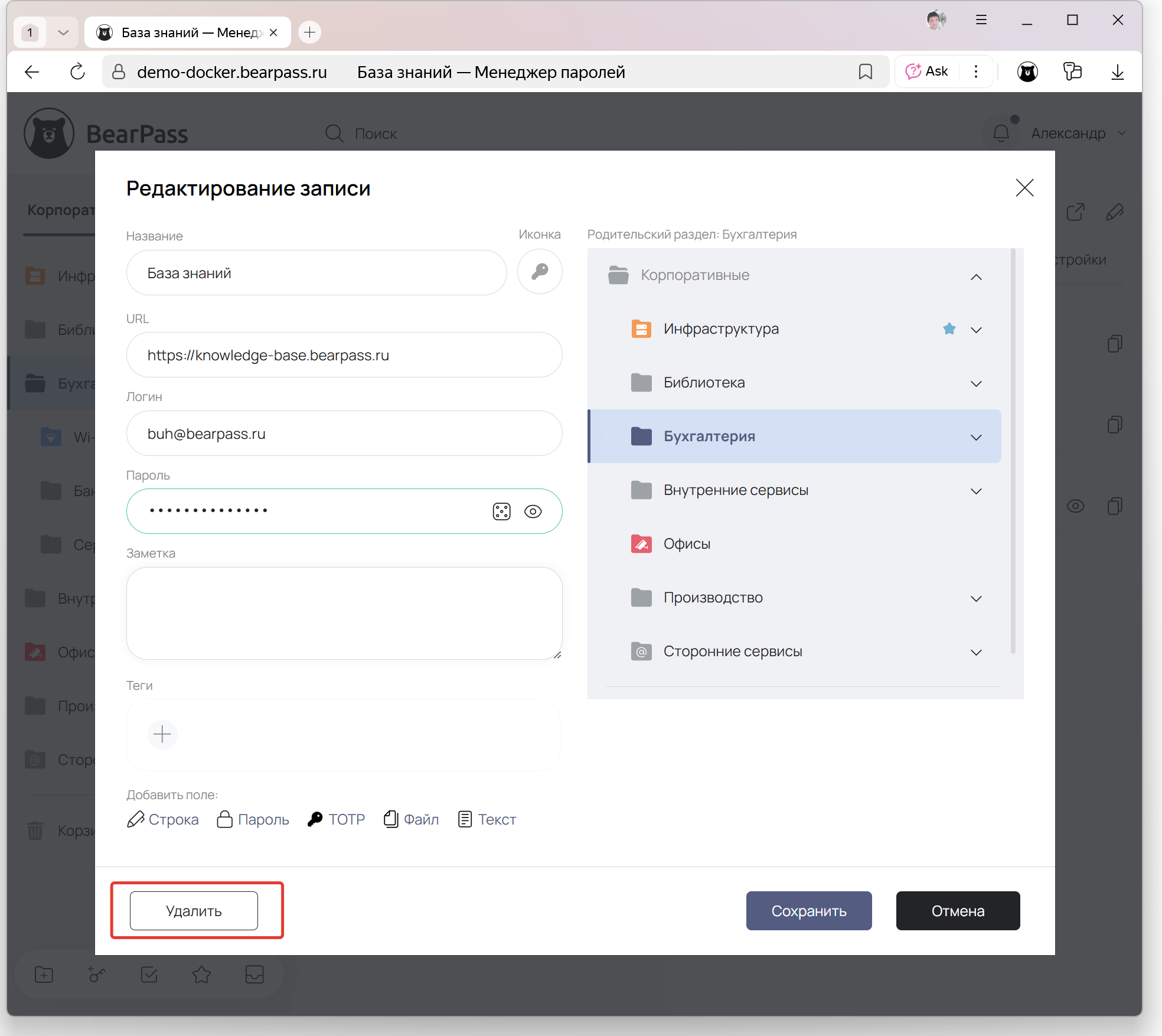
Task: Click the Сохранить button
Action: (x=808, y=910)
